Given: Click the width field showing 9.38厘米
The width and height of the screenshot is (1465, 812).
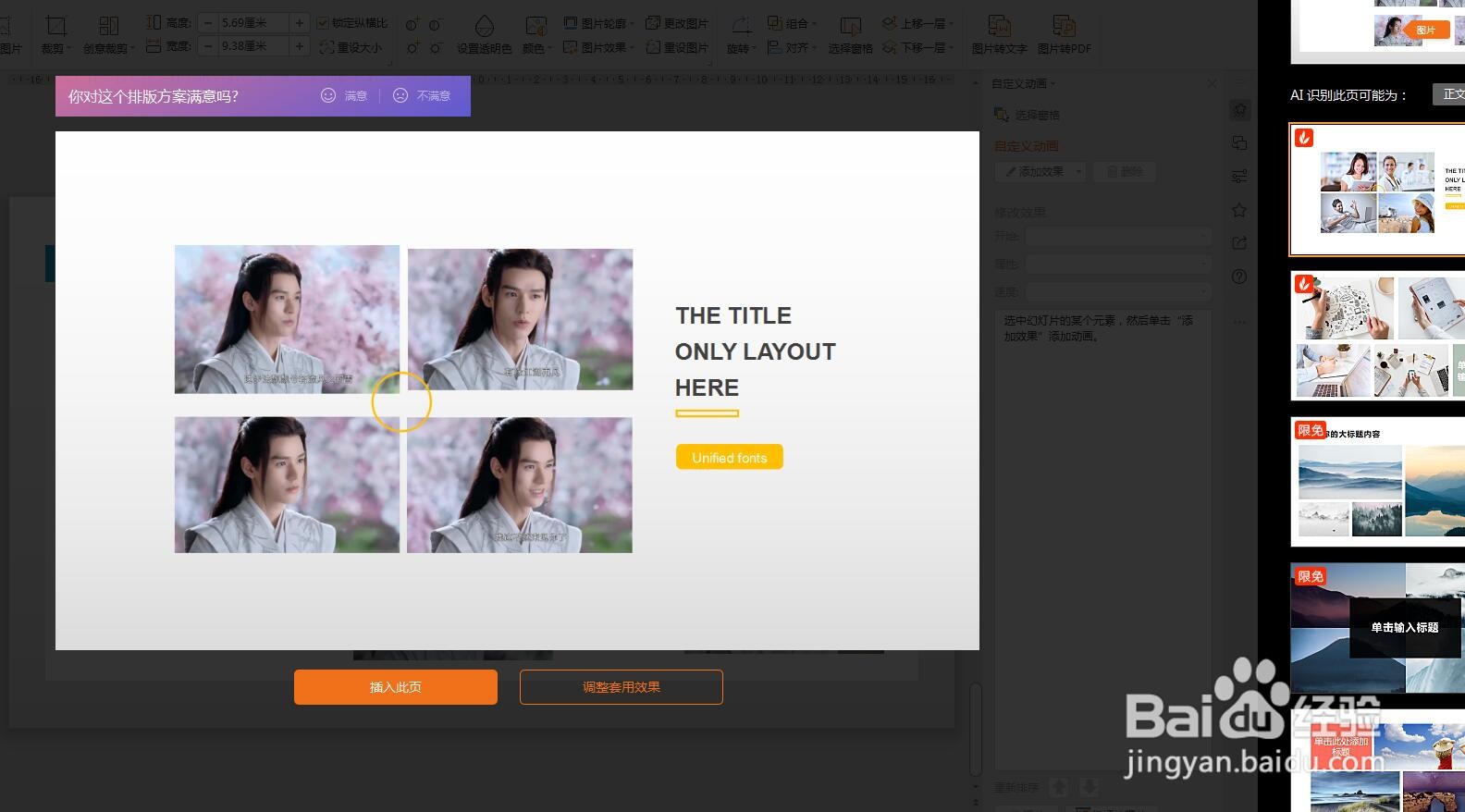Looking at the screenshot, I should tap(254, 45).
